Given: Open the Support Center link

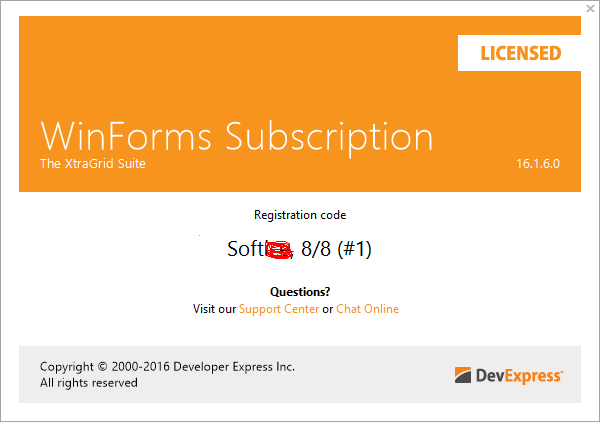Looking at the screenshot, I should point(278,309).
